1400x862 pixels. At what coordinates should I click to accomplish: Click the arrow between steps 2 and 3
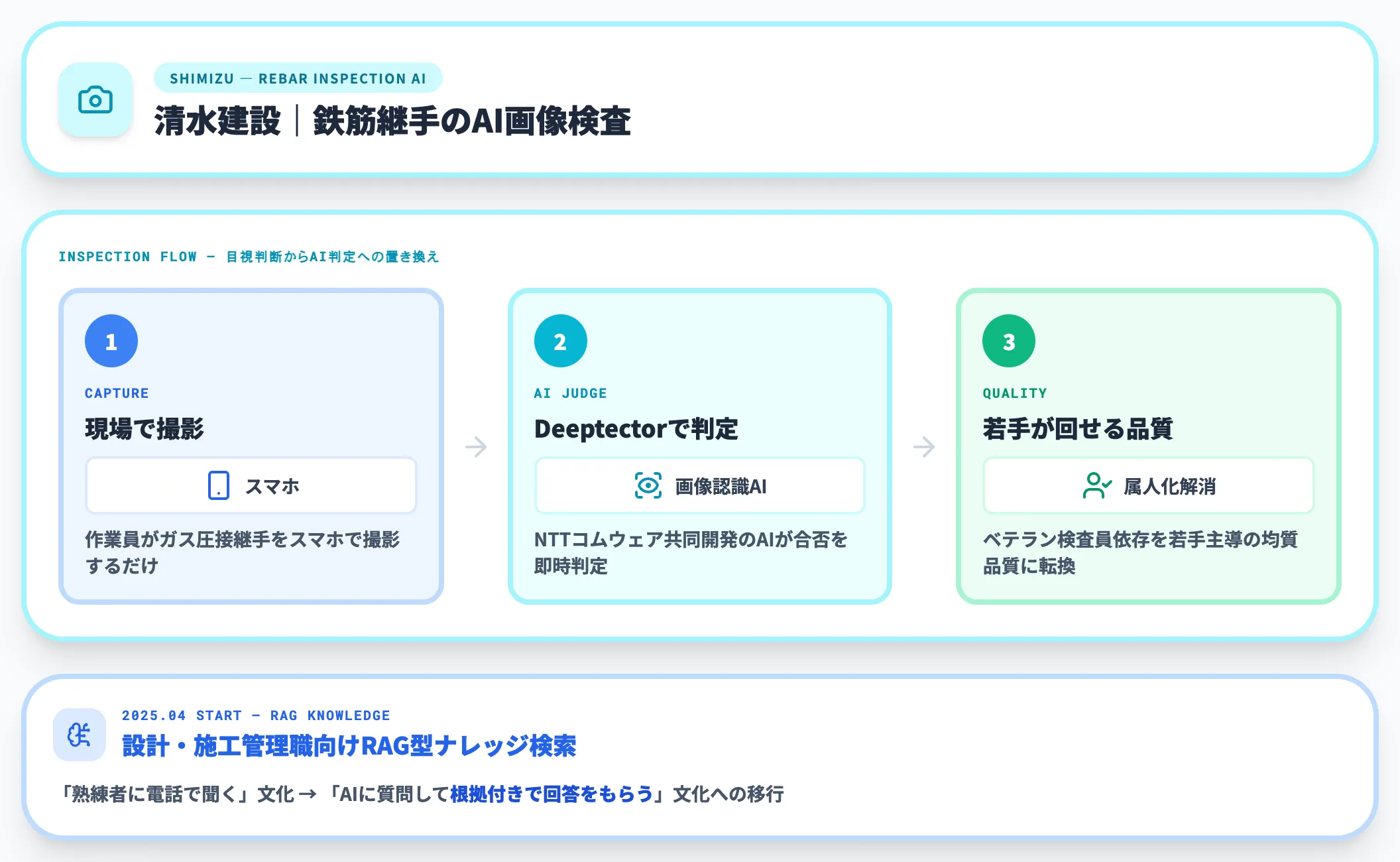(x=924, y=446)
